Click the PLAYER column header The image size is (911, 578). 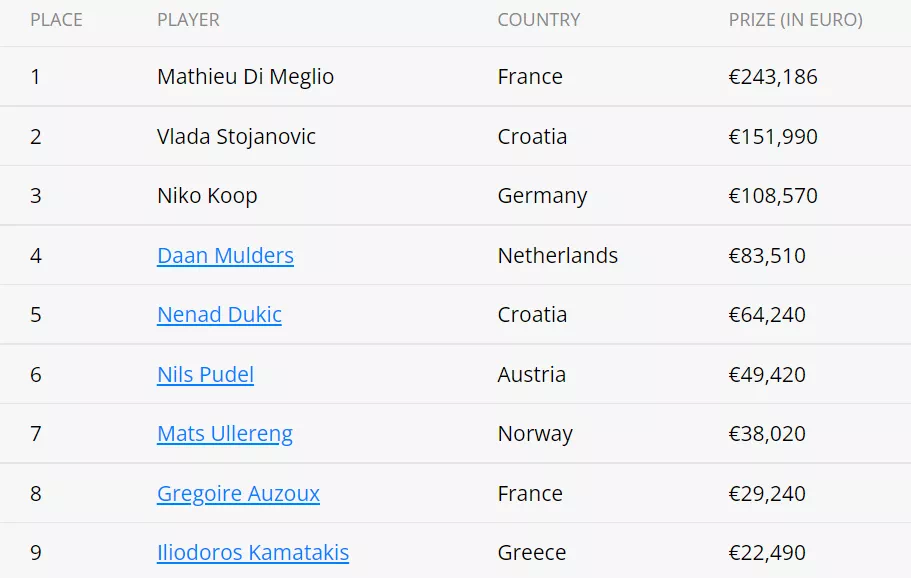[188, 20]
